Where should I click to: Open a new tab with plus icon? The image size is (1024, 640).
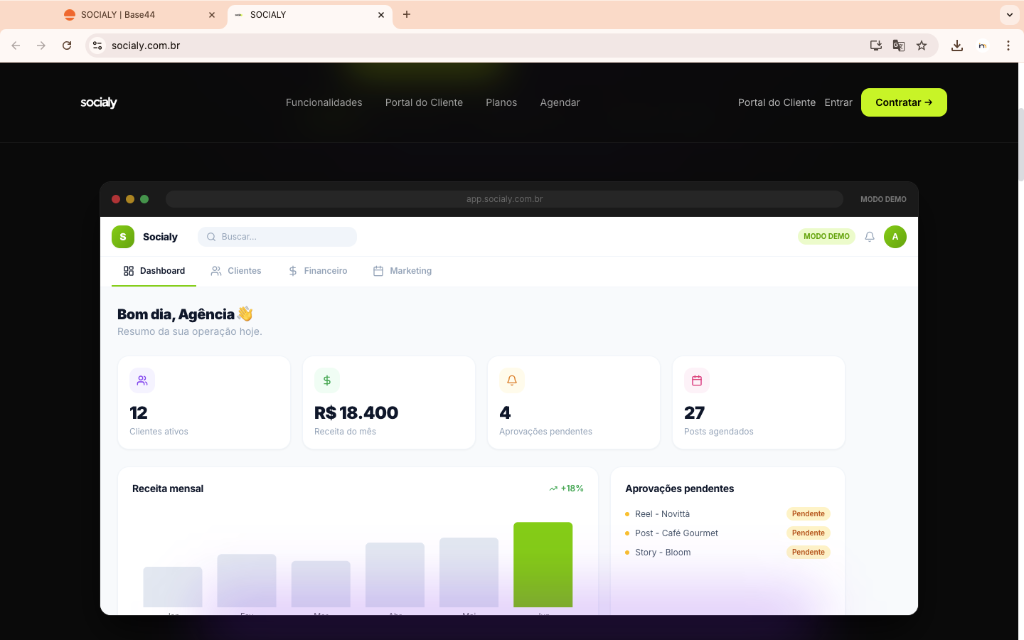[406, 14]
